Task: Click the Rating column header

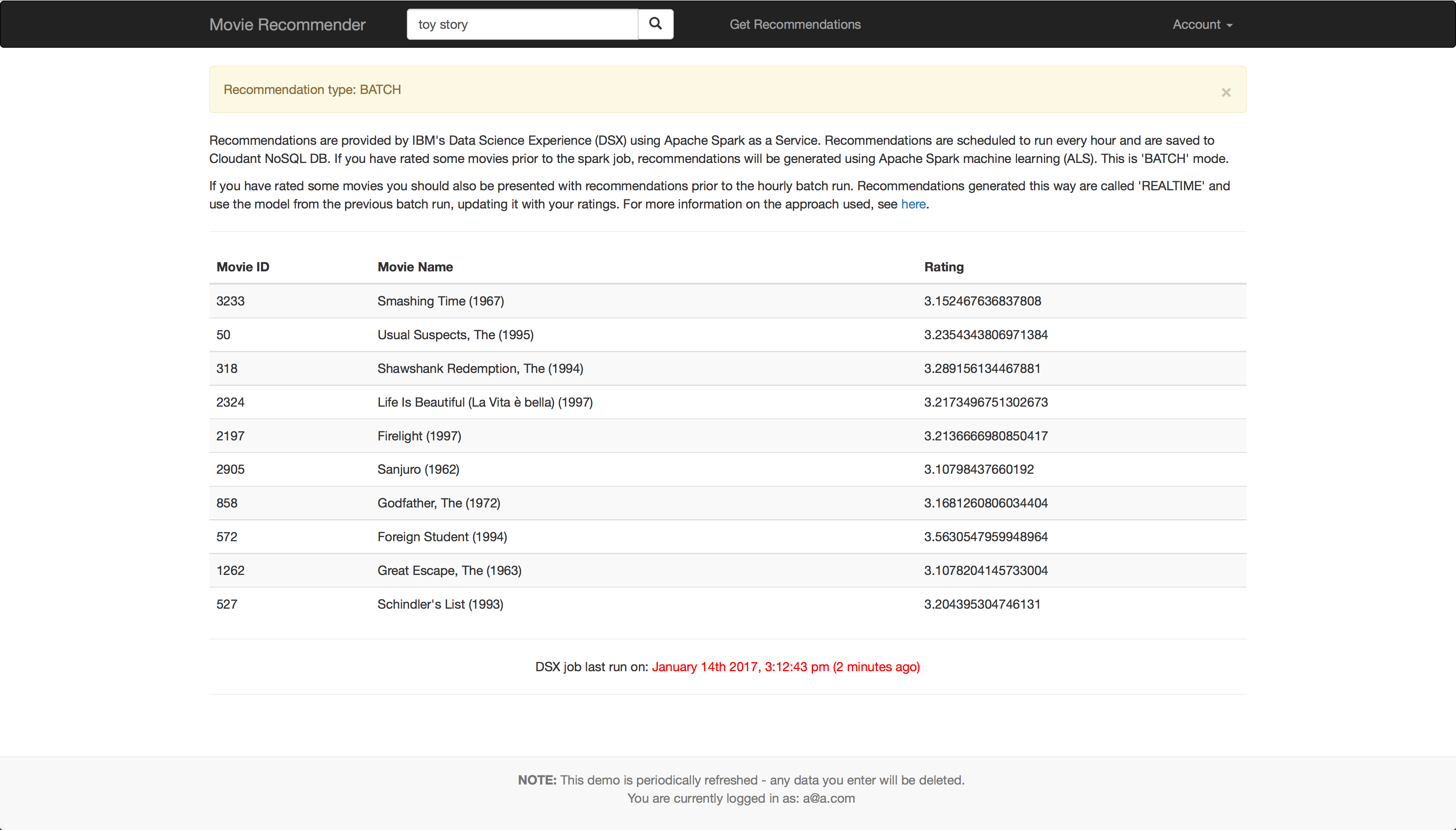Action: pos(943,267)
